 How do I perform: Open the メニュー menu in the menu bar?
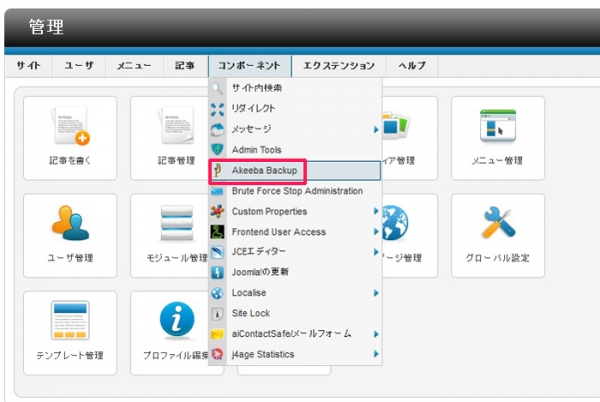[x=134, y=66]
